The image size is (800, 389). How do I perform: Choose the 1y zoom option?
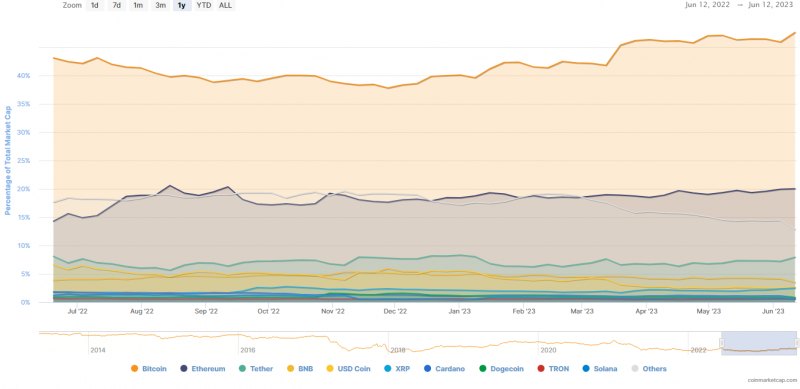(x=182, y=6)
